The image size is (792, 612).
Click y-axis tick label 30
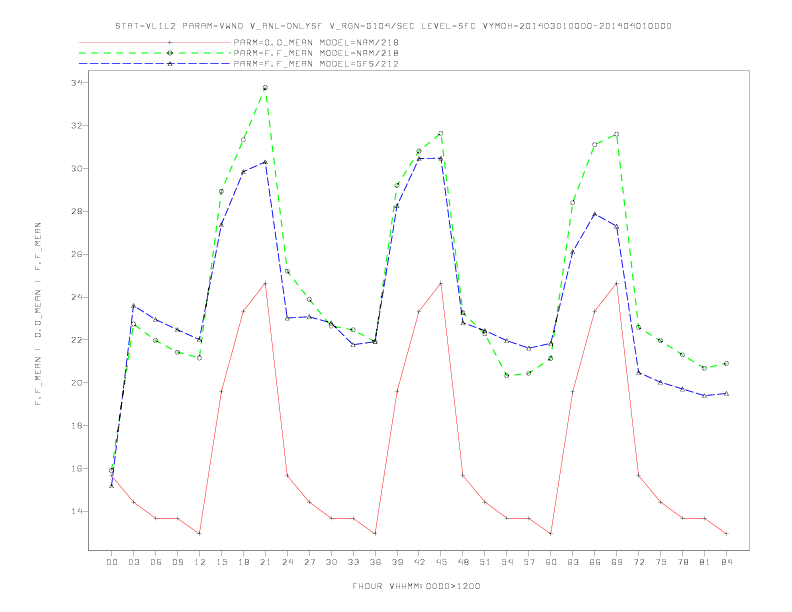76,168
